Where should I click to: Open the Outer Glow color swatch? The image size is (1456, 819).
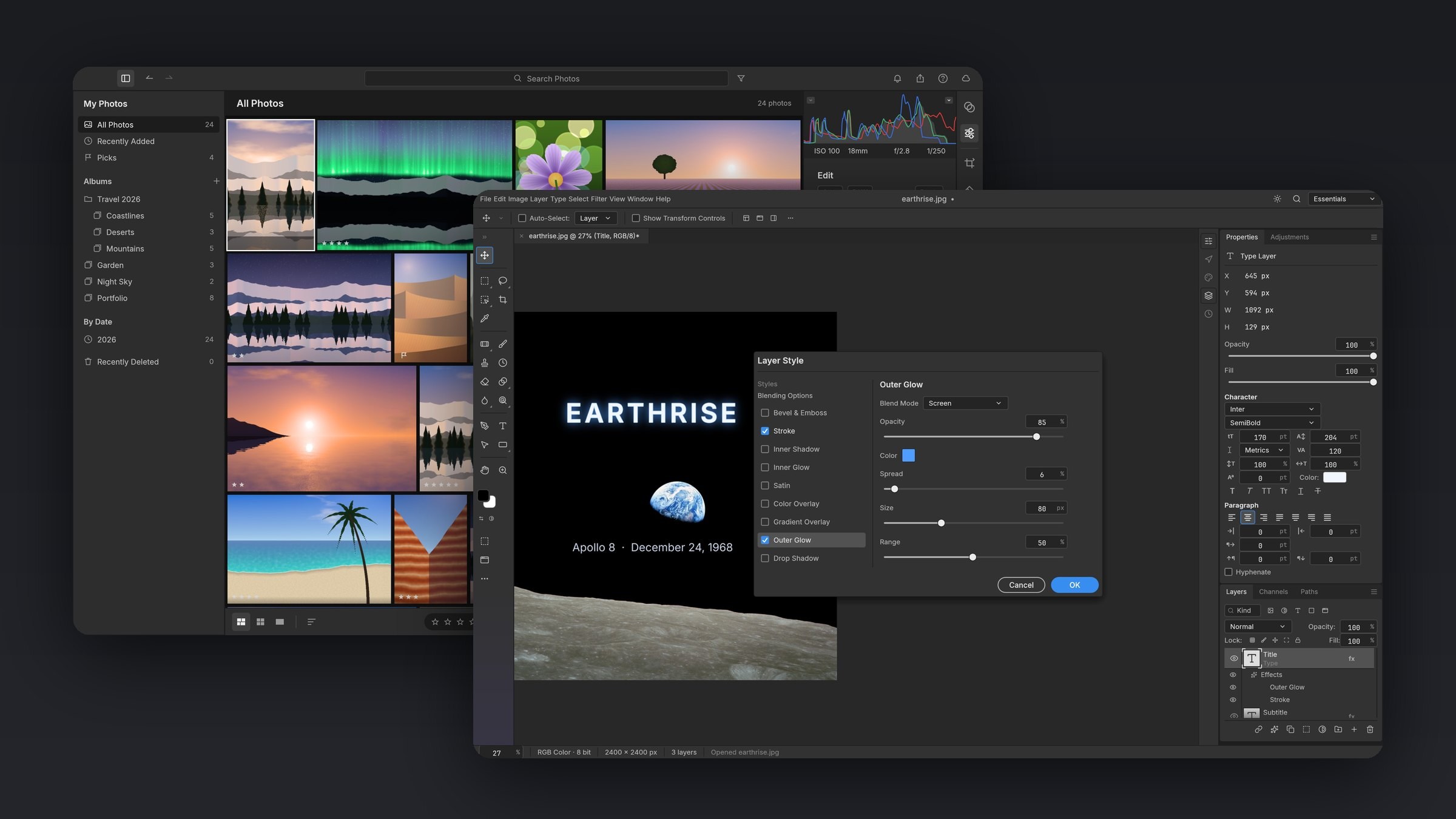click(908, 456)
